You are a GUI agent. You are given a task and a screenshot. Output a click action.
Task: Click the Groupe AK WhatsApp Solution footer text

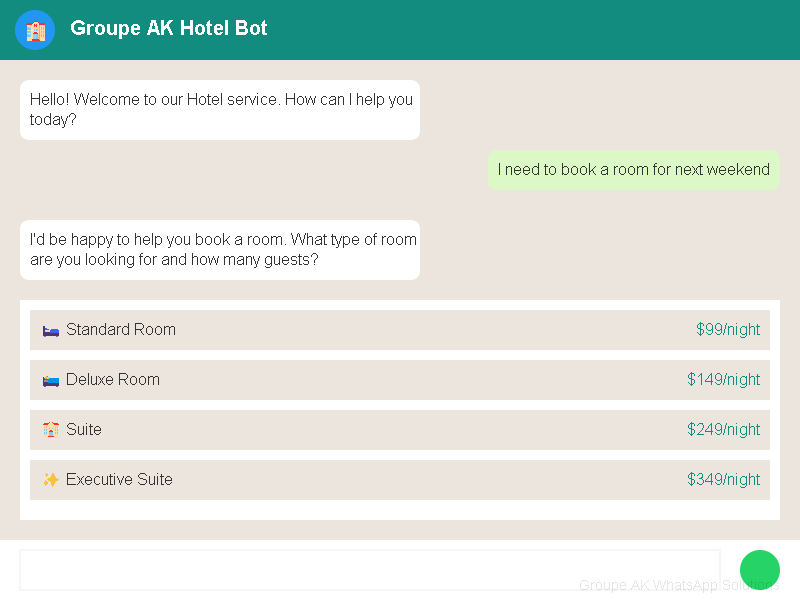pyautogui.click(x=679, y=585)
